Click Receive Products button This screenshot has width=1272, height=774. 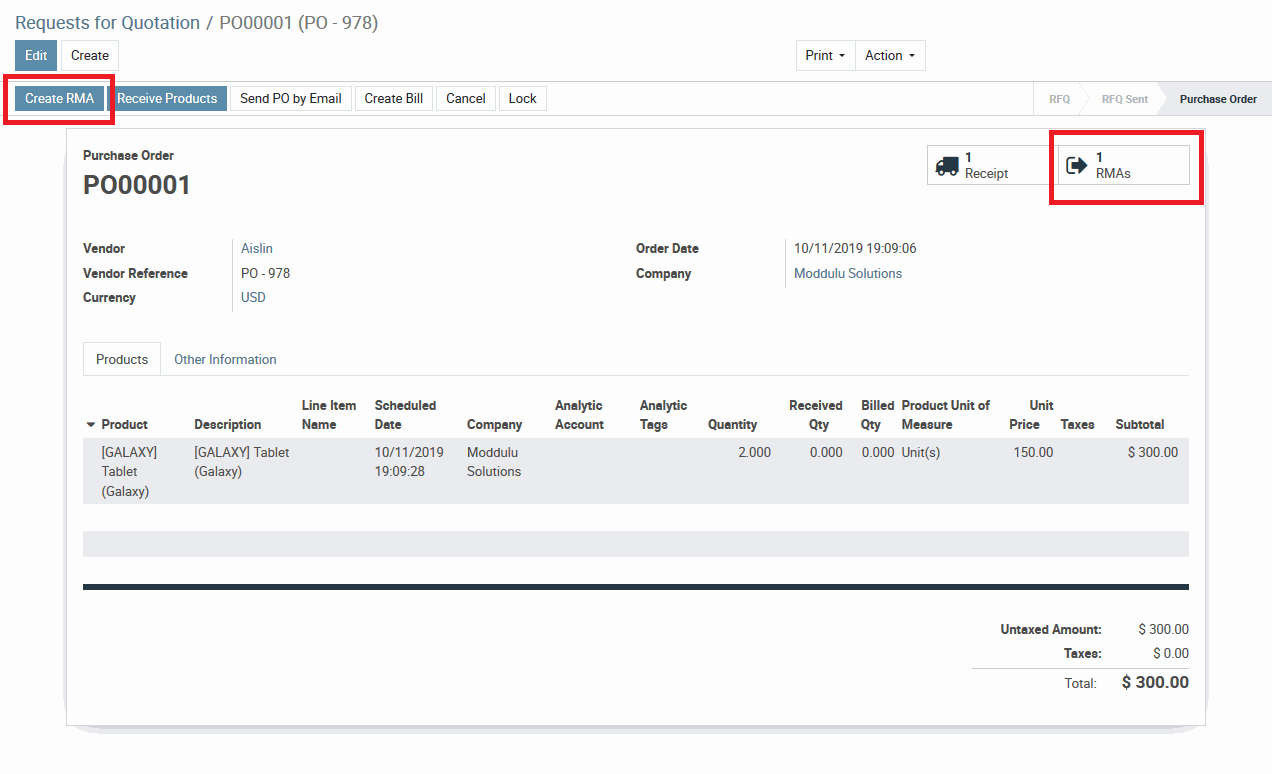point(167,99)
